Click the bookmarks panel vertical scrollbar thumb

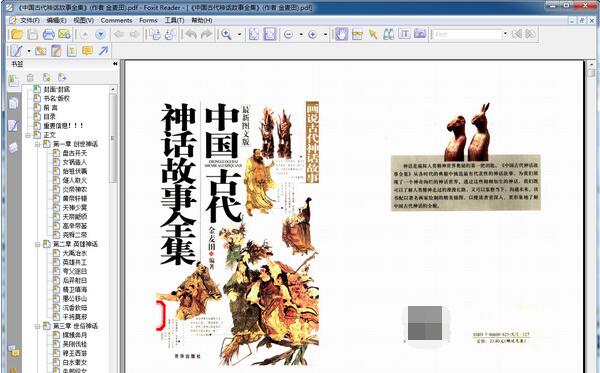[x=113, y=138]
